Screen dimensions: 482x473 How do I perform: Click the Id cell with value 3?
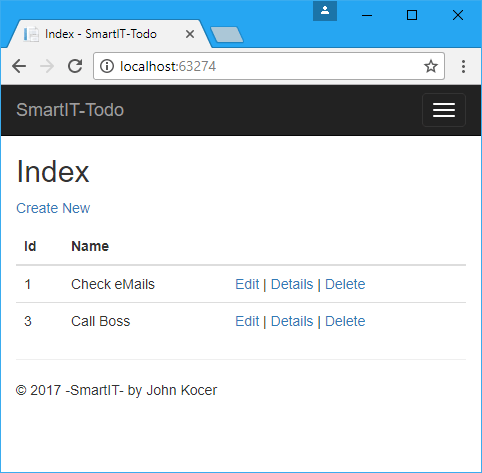[28, 321]
